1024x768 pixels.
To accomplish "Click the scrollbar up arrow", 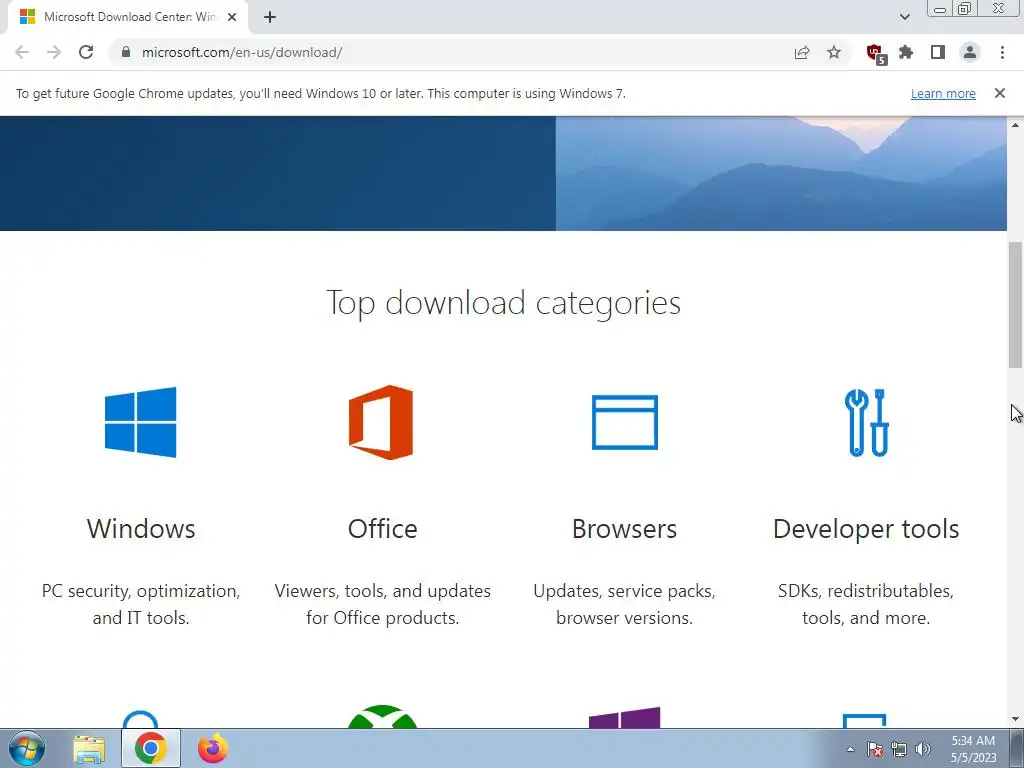I will (x=1015, y=124).
